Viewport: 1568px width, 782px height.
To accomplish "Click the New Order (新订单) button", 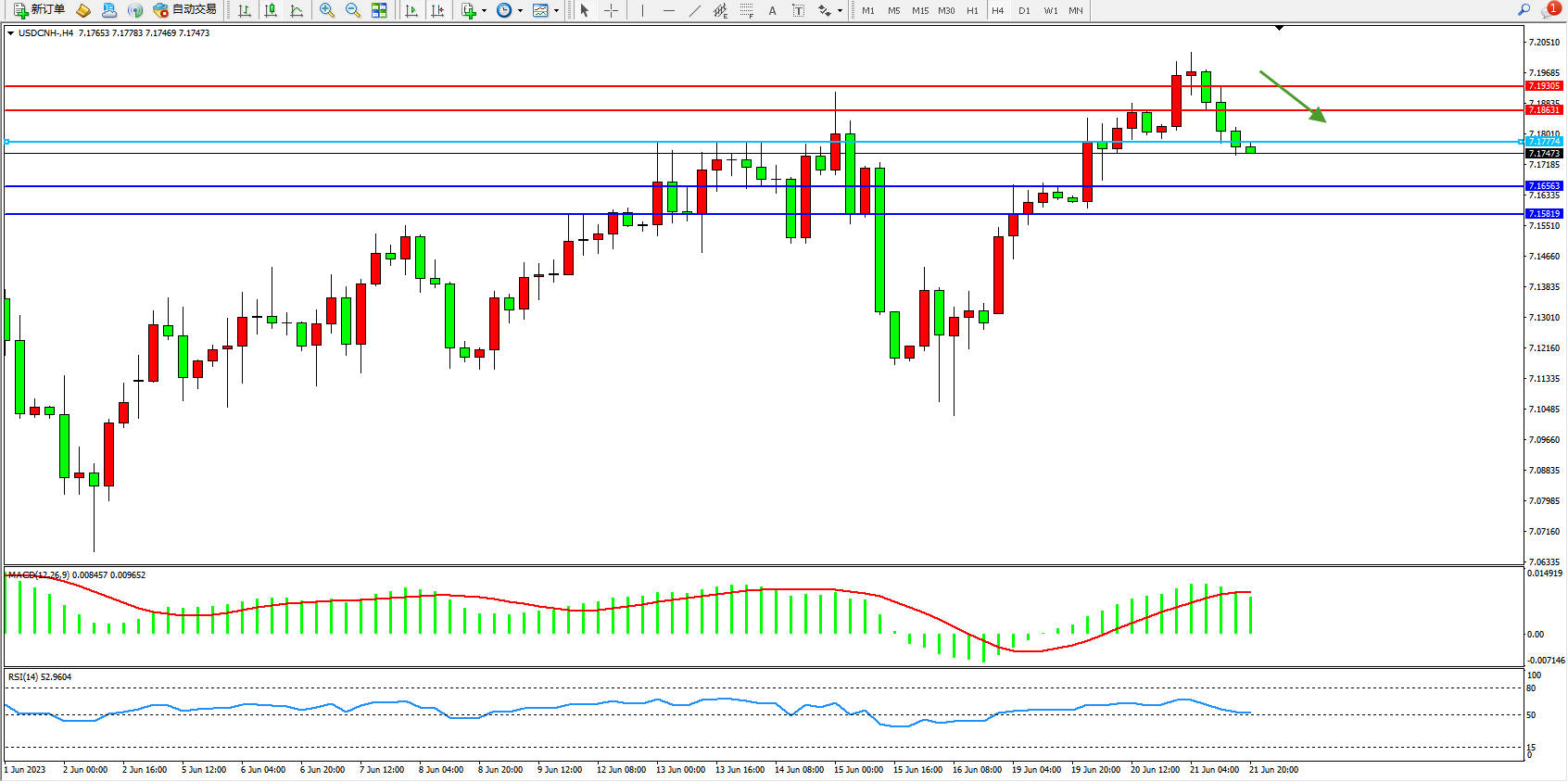I will [39, 10].
